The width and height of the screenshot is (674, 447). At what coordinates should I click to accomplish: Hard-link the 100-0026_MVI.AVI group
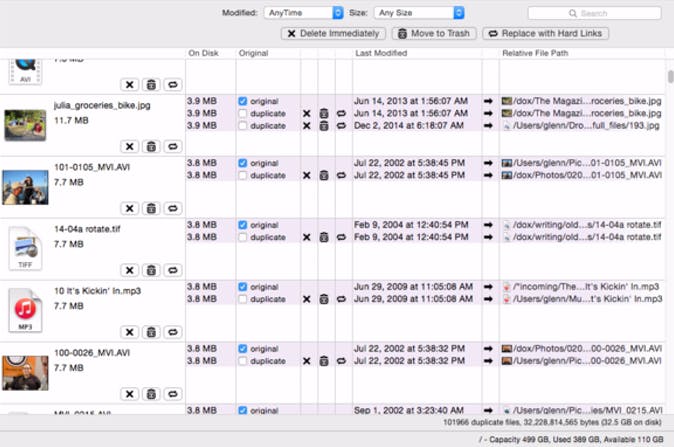pyautogui.click(x=172, y=394)
